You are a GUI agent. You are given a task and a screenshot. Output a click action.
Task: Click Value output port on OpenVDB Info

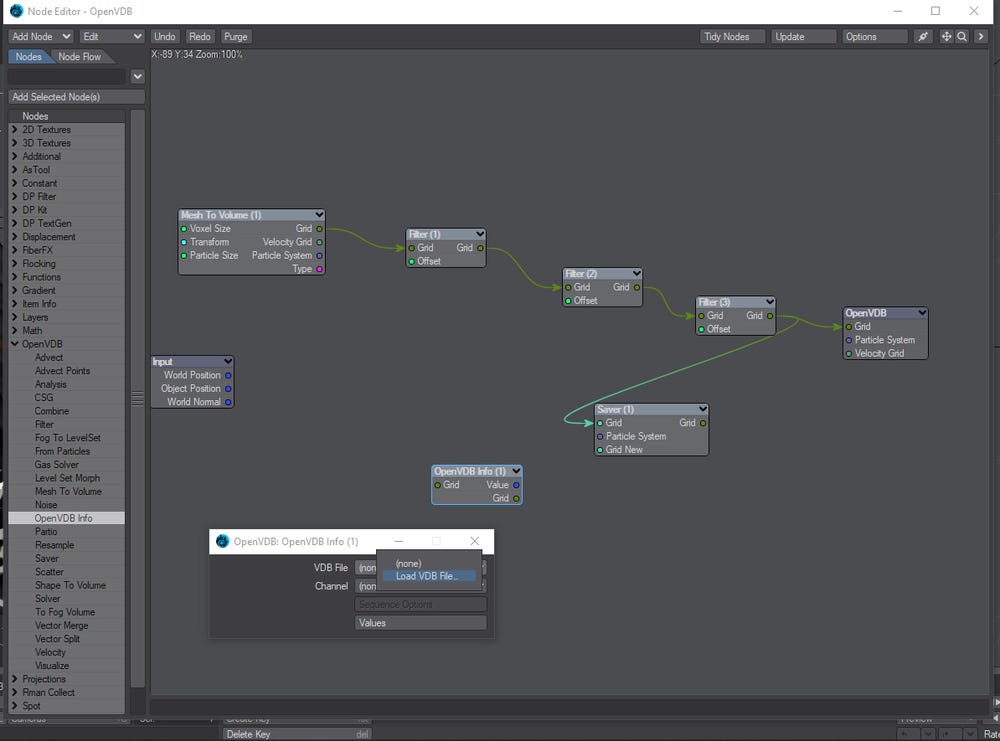[516, 485]
